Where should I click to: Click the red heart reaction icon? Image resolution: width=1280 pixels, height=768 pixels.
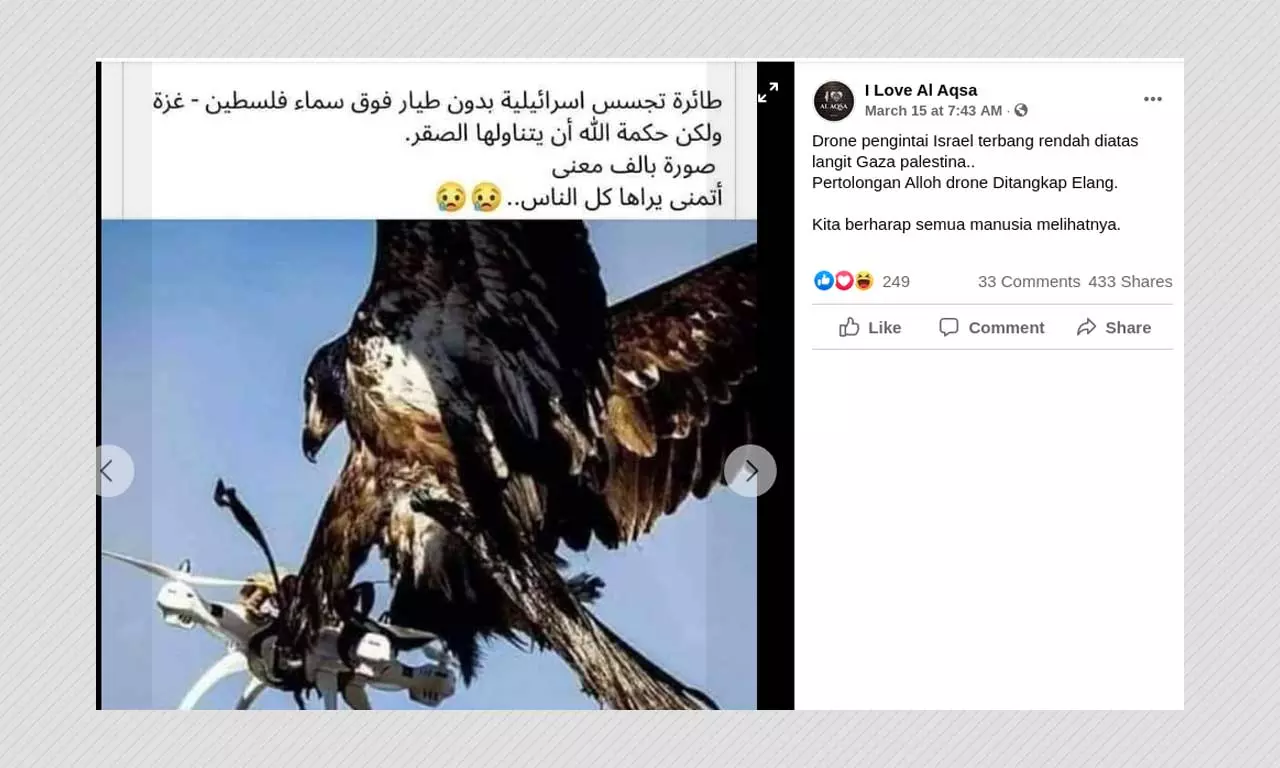844,281
